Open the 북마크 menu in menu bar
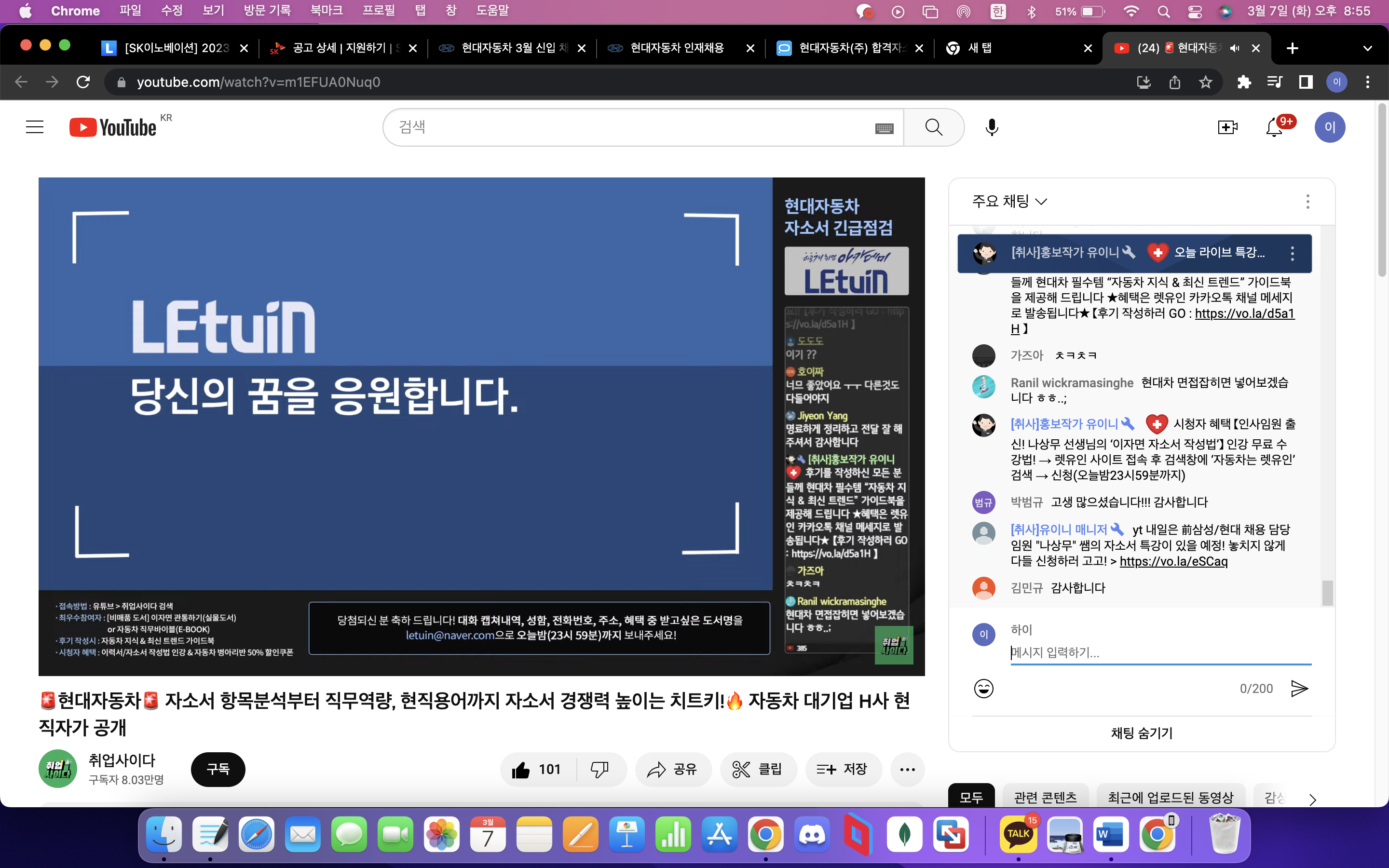This screenshot has width=1389, height=868. point(326,11)
